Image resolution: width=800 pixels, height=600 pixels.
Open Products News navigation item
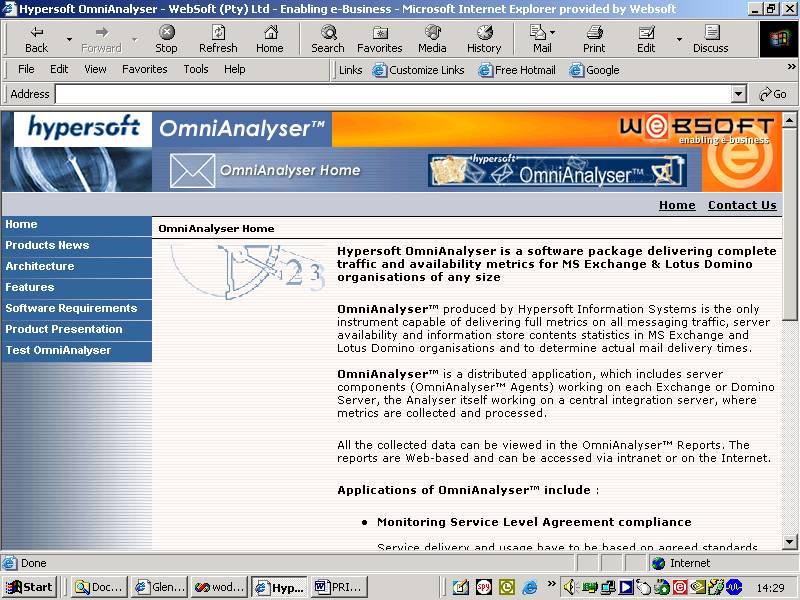(x=77, y=245)
